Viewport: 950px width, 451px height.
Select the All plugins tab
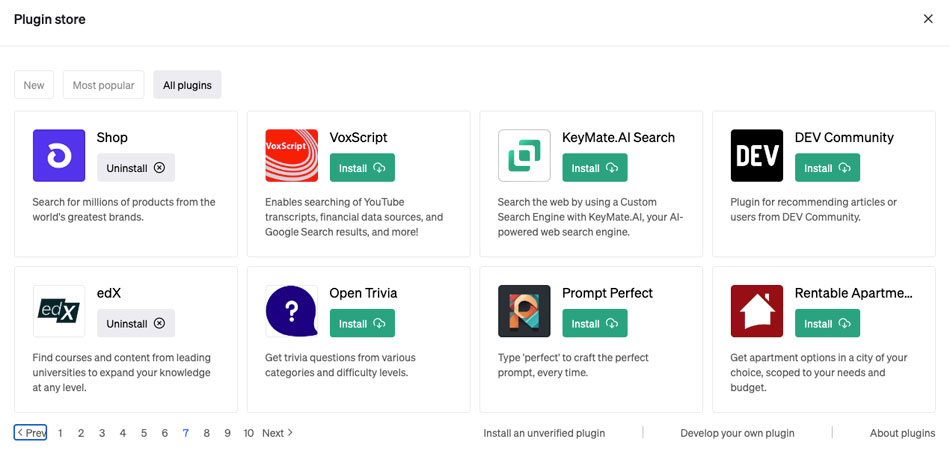pos(187,85)
